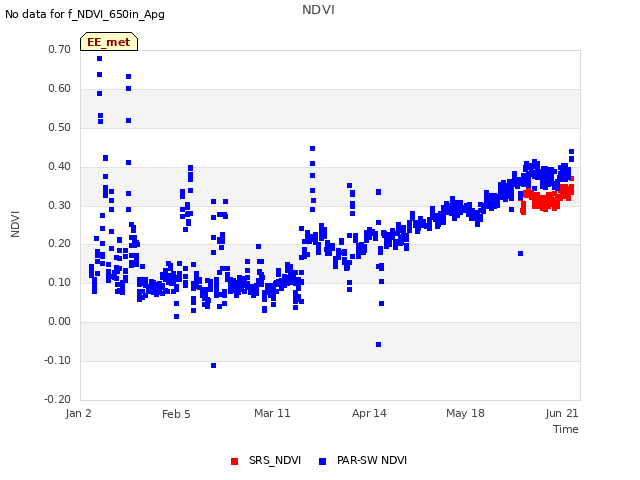Click the 0.40 y-axis tick label
The width and height of the screenshot is (640, 480).
(60, 167)
